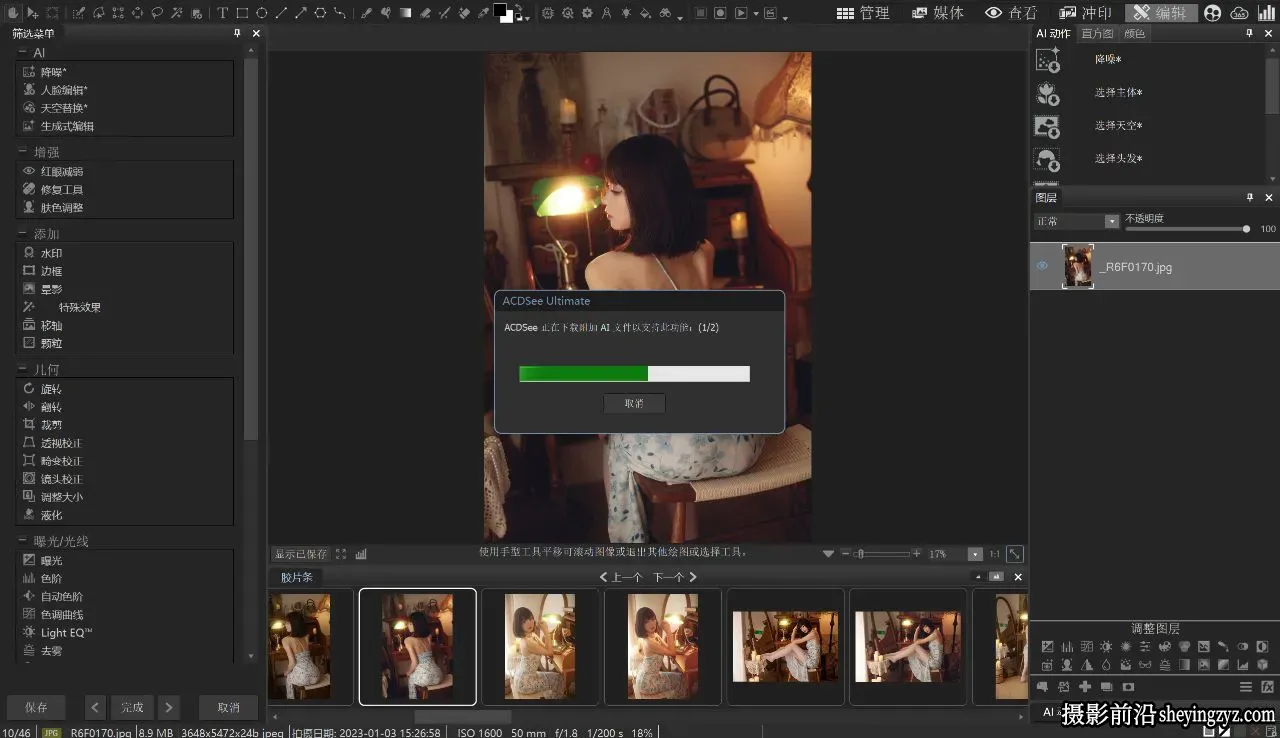Run the 选择天空 AI action
The height and width of the screenshot is (738, 1280).
pyautogui.click(x=1118, y=125)
